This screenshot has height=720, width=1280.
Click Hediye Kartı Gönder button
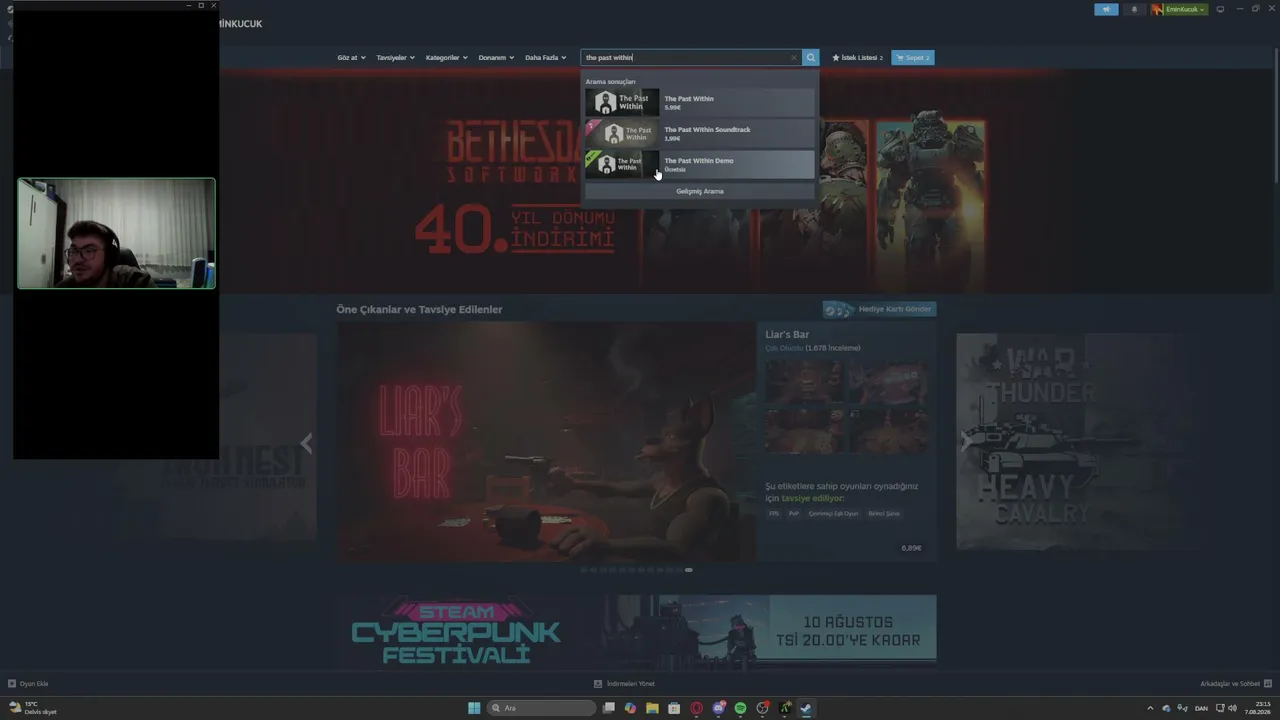click(880, 309)
